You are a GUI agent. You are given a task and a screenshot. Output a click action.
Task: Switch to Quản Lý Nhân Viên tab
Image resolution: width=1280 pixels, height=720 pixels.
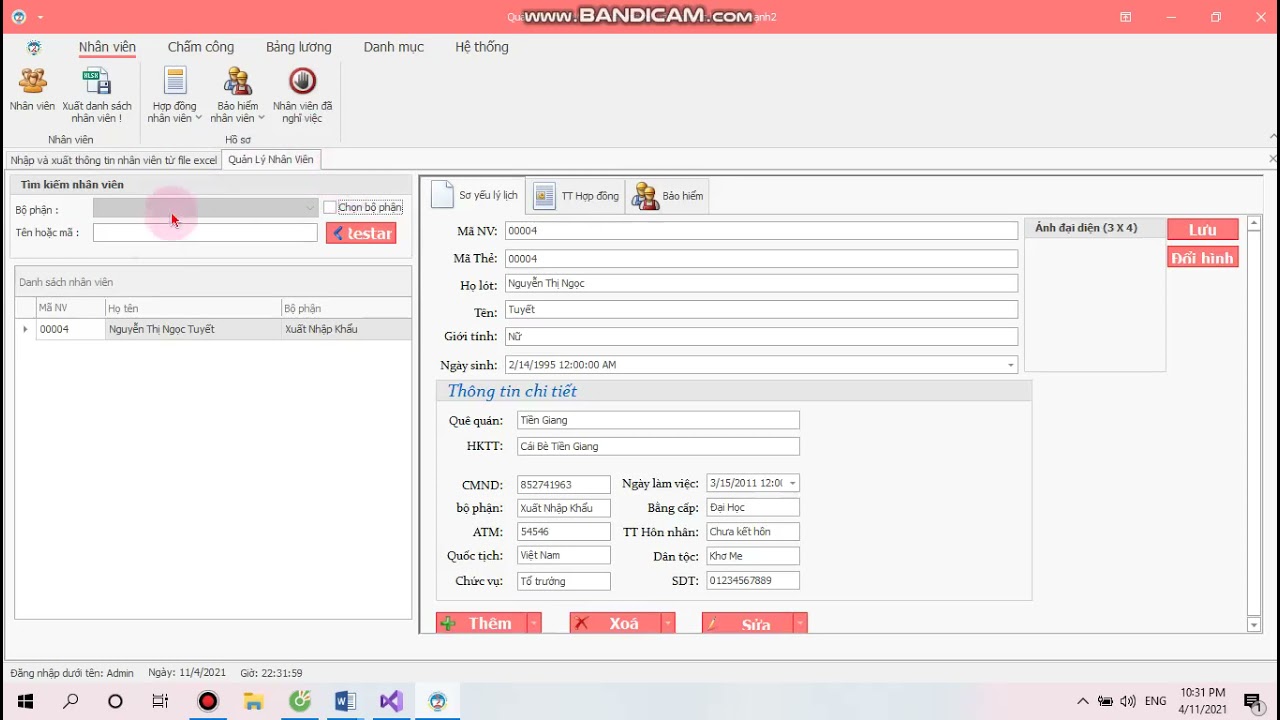click(x=271, y=159)
